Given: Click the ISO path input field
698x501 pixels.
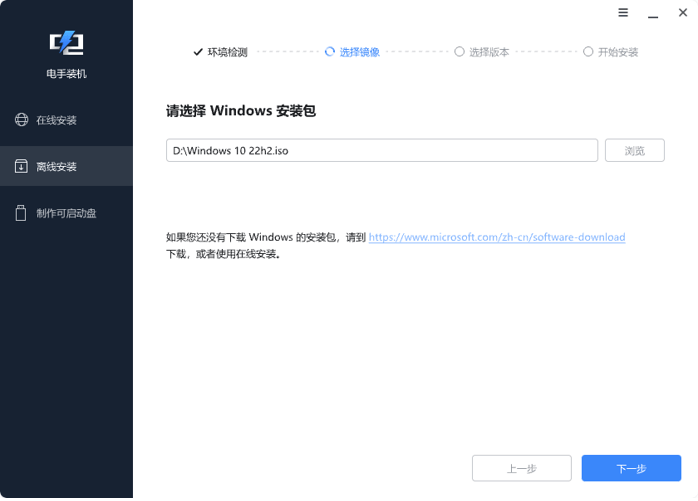Looking at the screenshot, I should click(x=382, y=151).
